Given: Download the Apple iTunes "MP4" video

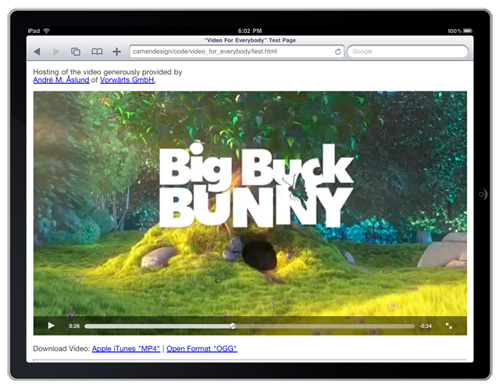Looking at the screenshot, I should [126, 349].
